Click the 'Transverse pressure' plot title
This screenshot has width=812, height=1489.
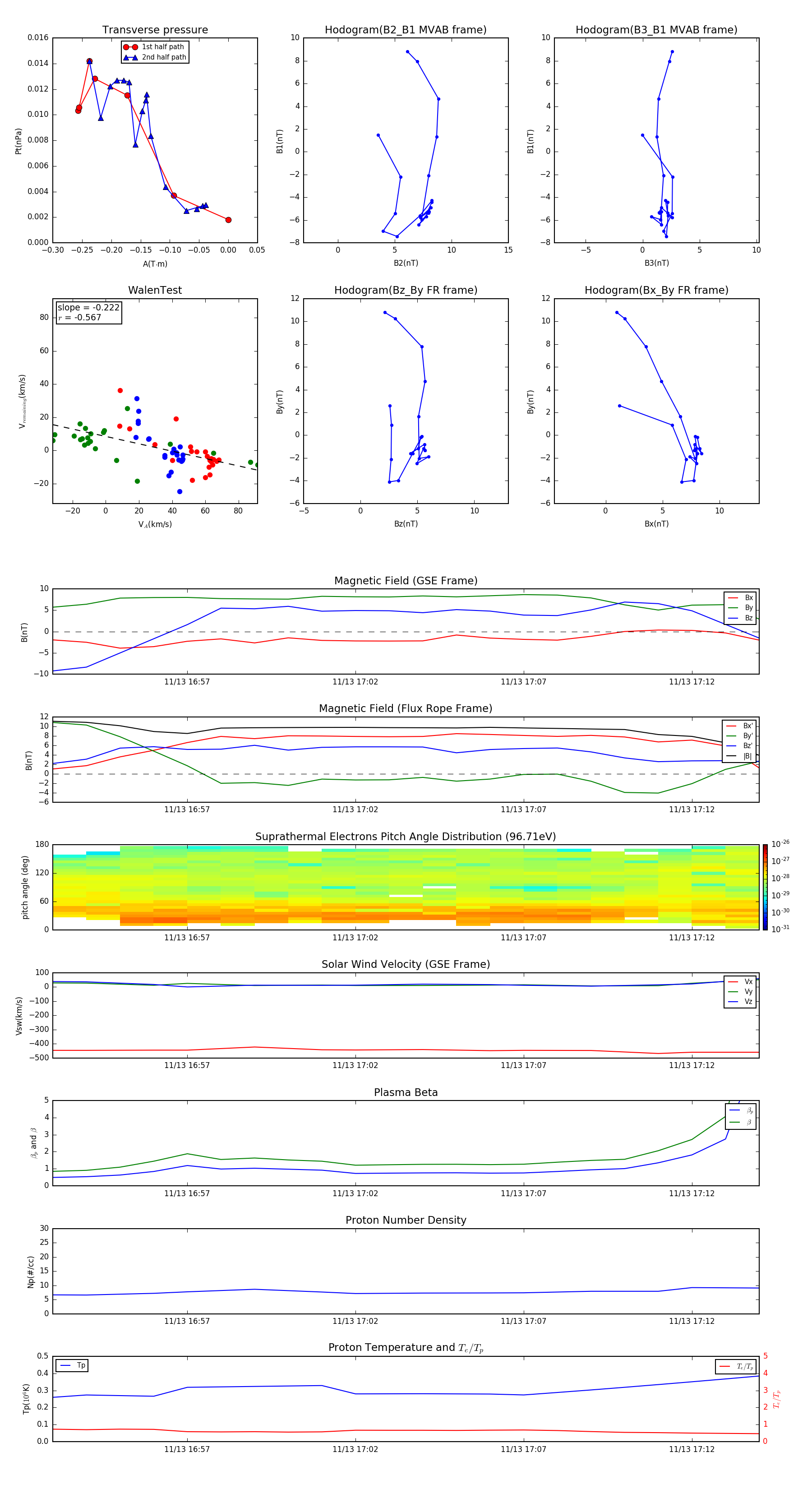point(155,30)
